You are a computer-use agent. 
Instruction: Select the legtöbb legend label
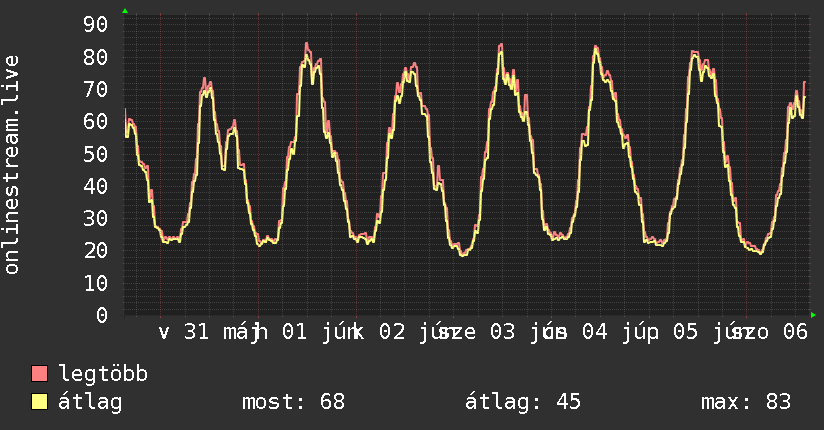coord(103,374)
